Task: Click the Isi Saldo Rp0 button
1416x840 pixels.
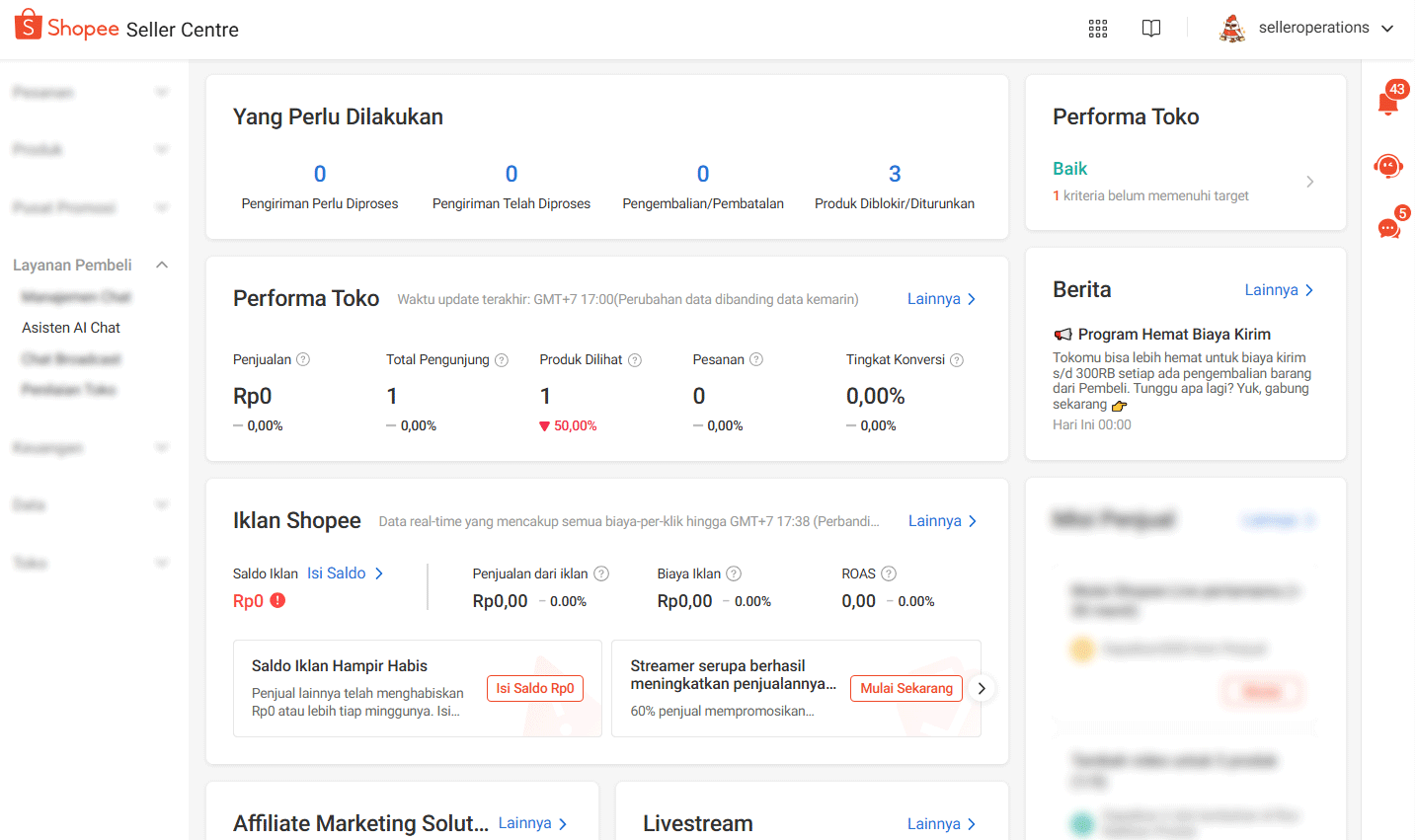Action: 535,688
